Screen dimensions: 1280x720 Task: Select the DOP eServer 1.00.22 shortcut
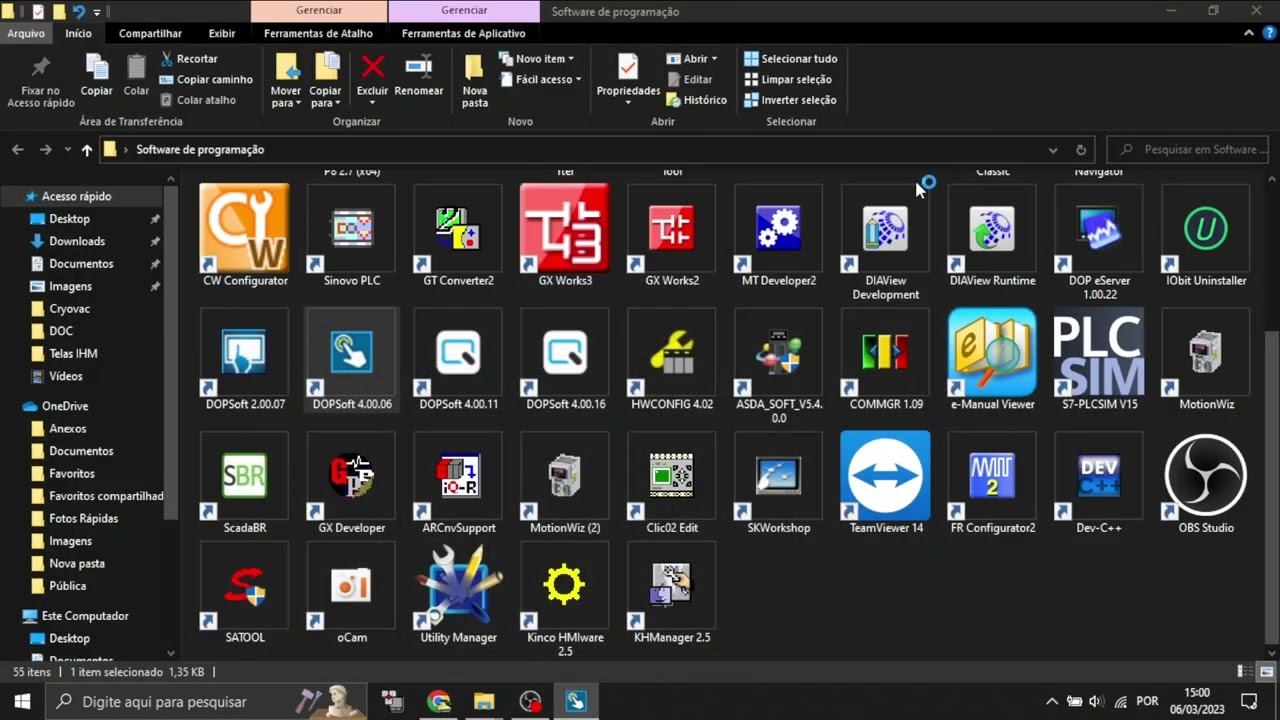(x=1099, y=243)
